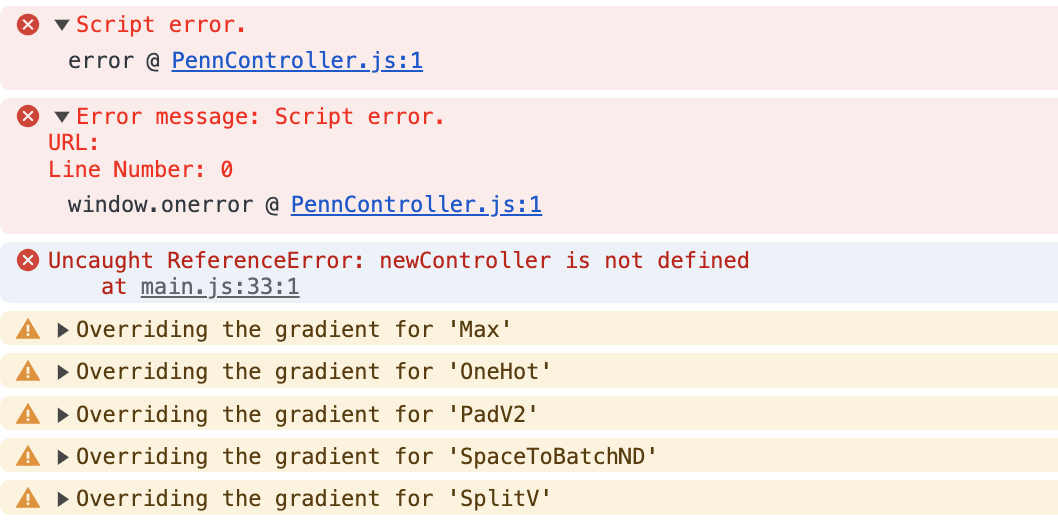The height and width of the screenshot is (528, 1058).
Task: Open the PennController.js:1 link after 'error @'
Action: click(x=297, y=61)
